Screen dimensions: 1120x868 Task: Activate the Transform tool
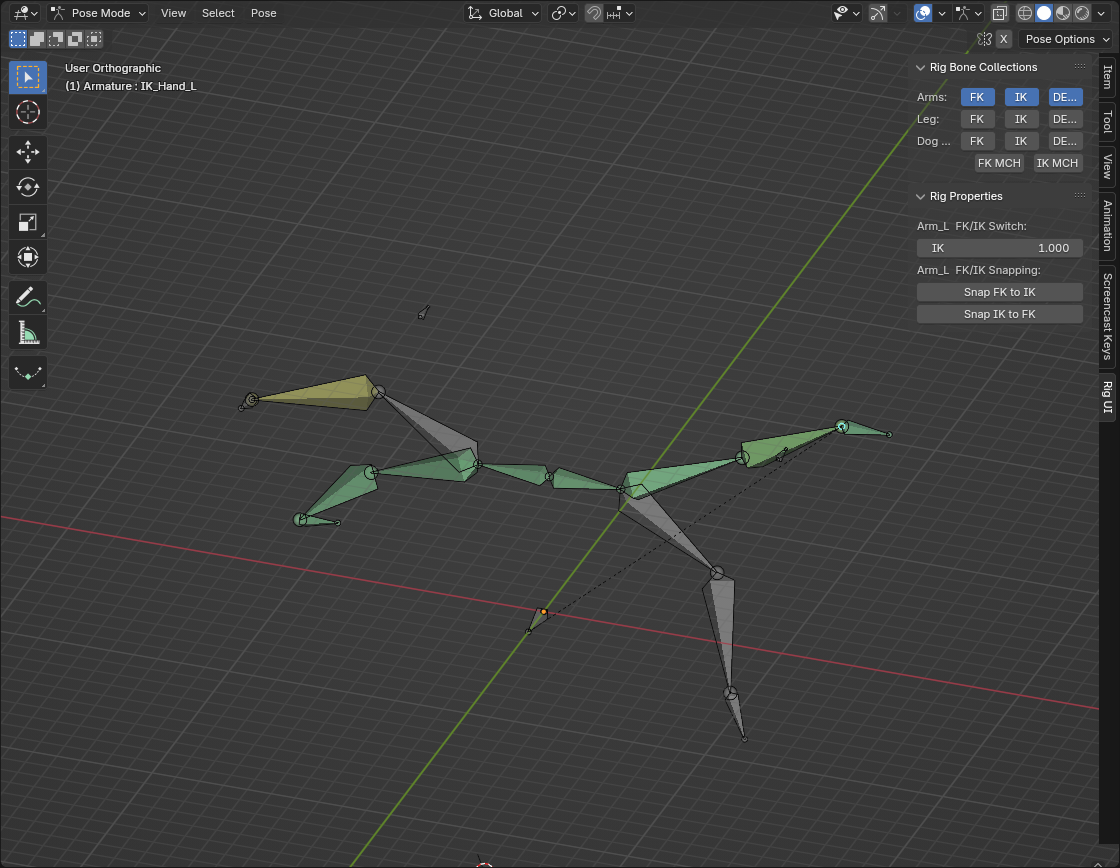(x=28, y=257)
